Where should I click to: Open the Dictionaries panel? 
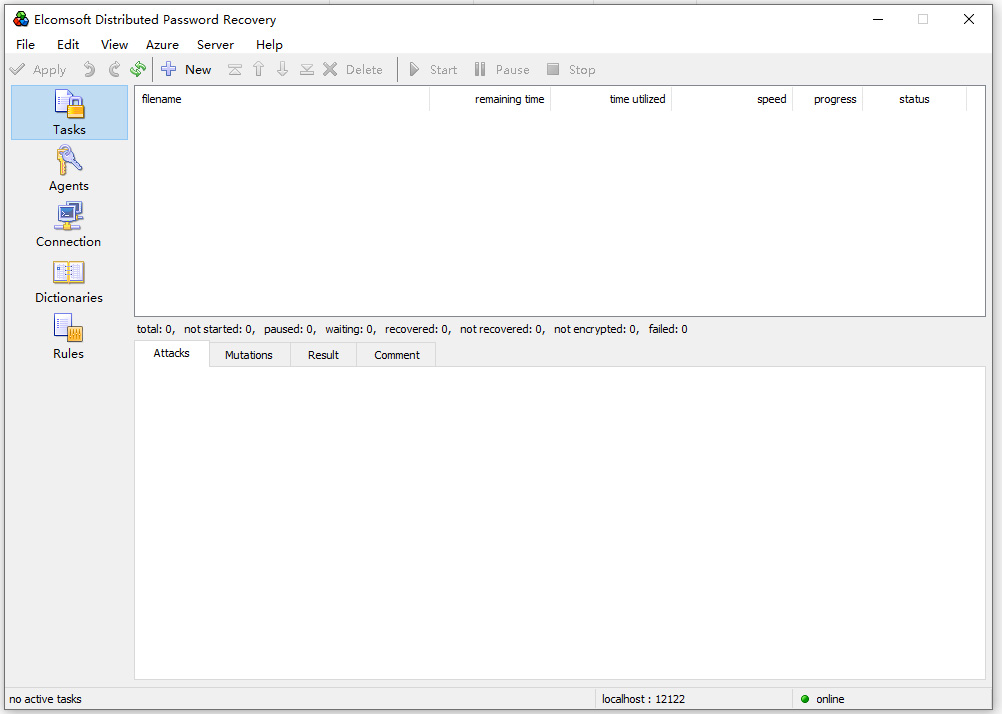pos(68,280)
